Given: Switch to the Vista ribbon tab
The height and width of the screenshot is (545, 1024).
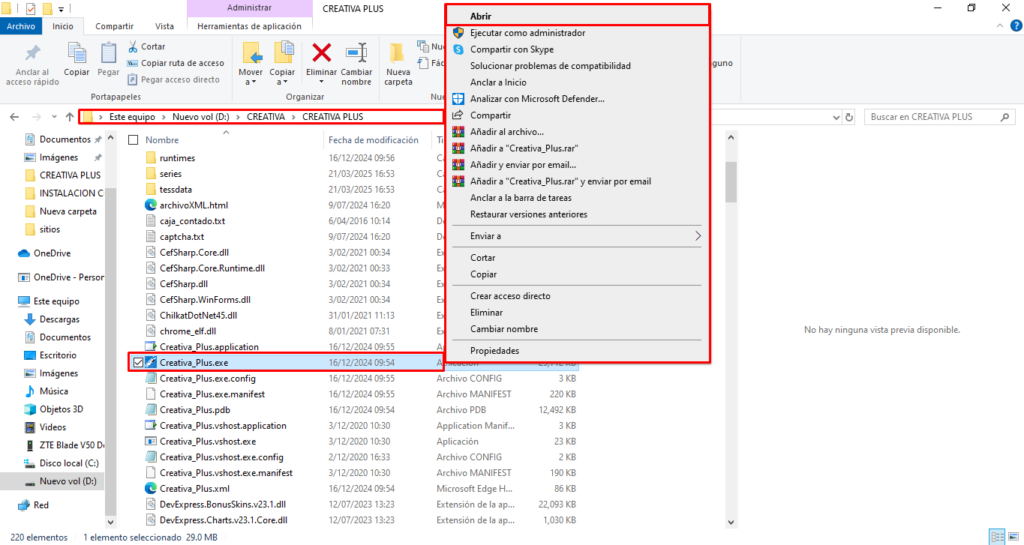Looking at the screenshot, I should pyautogui.click(x=165, y=26).
